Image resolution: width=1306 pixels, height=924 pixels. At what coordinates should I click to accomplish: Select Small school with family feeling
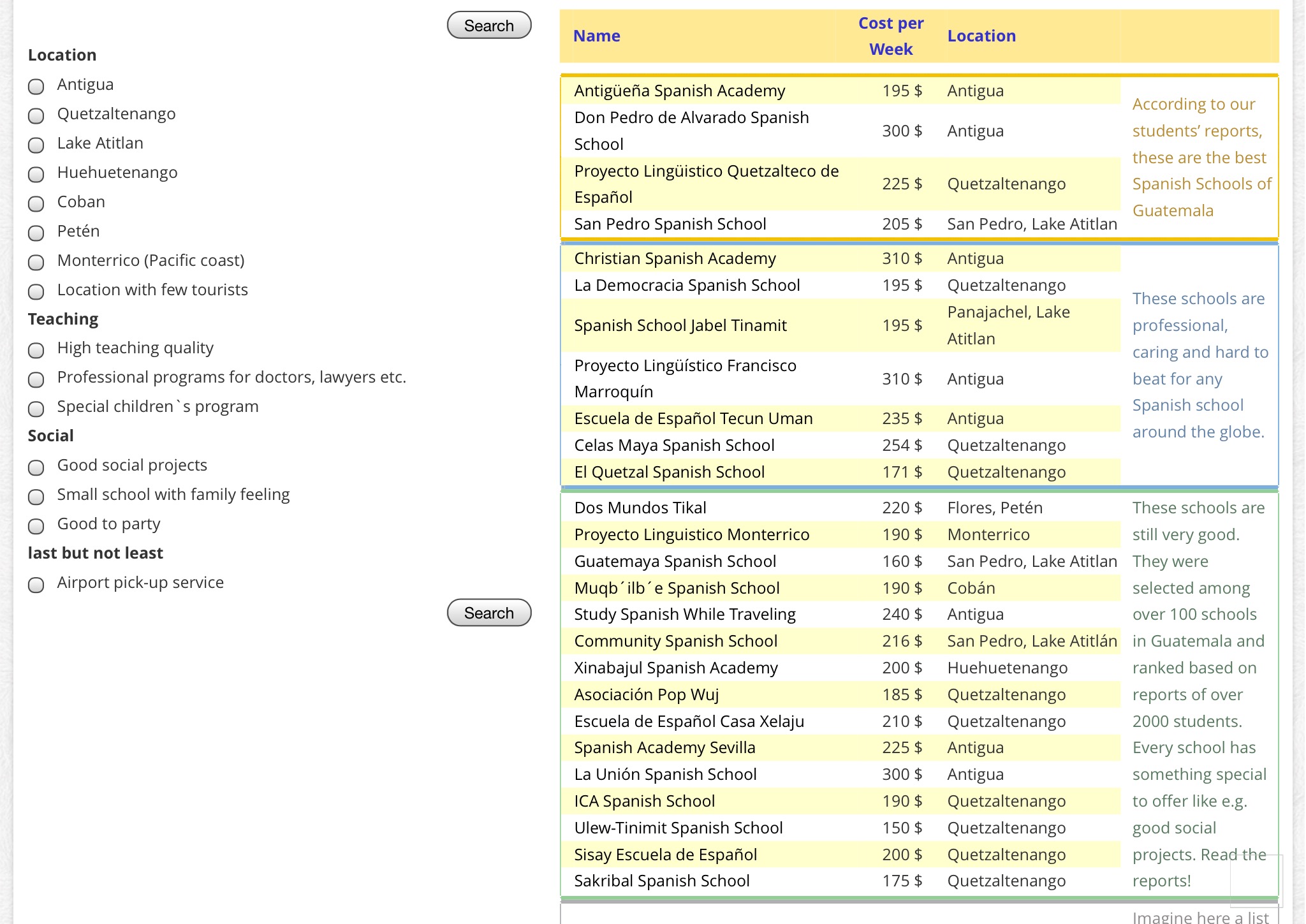[x=36, y=497]
